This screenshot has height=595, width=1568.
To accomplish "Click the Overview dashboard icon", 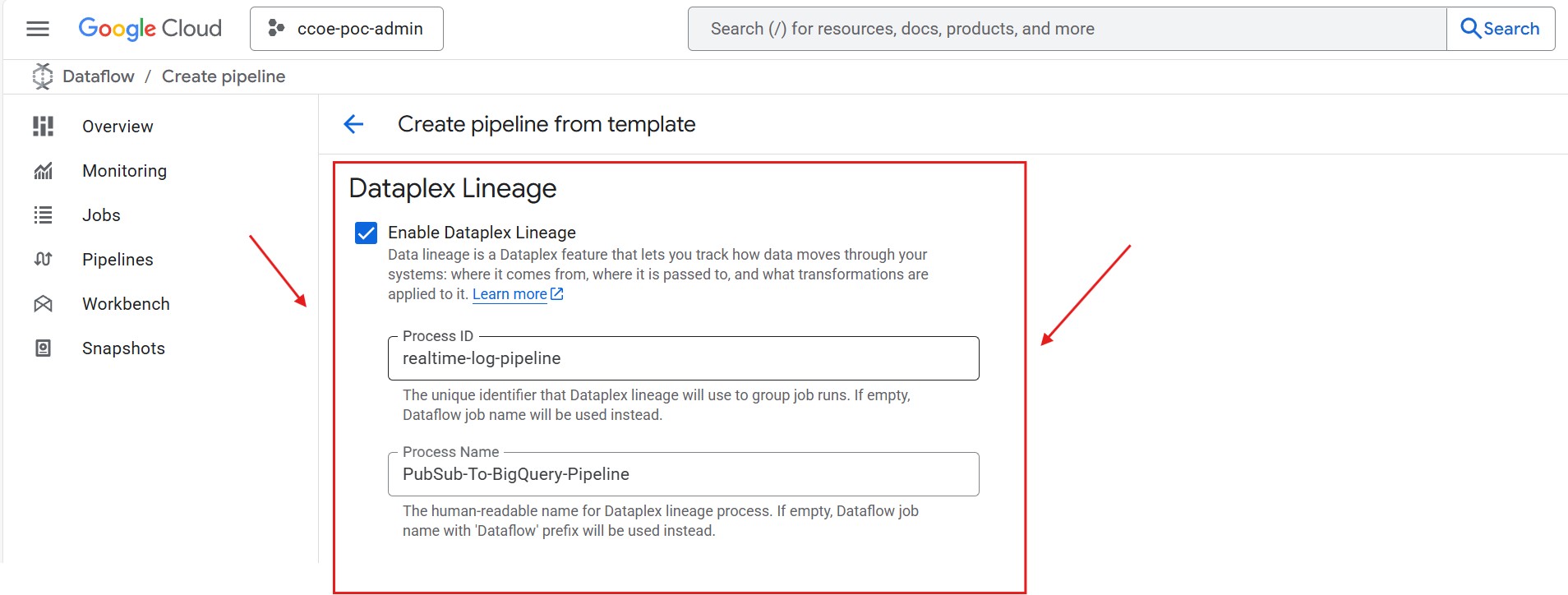I will pos(43,127).
